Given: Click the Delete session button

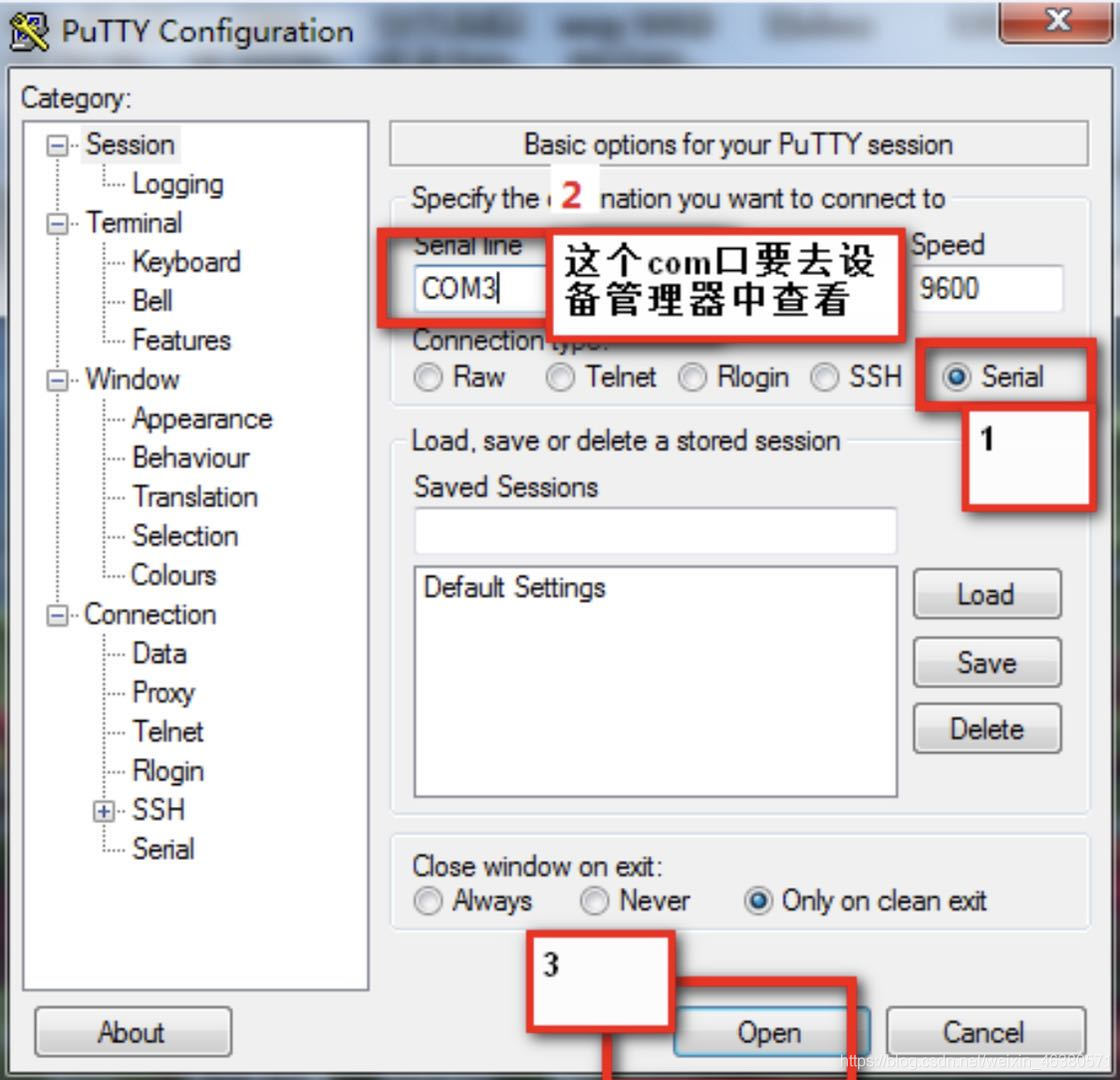Looking at the screenshot, I should [x=986, y=729].
